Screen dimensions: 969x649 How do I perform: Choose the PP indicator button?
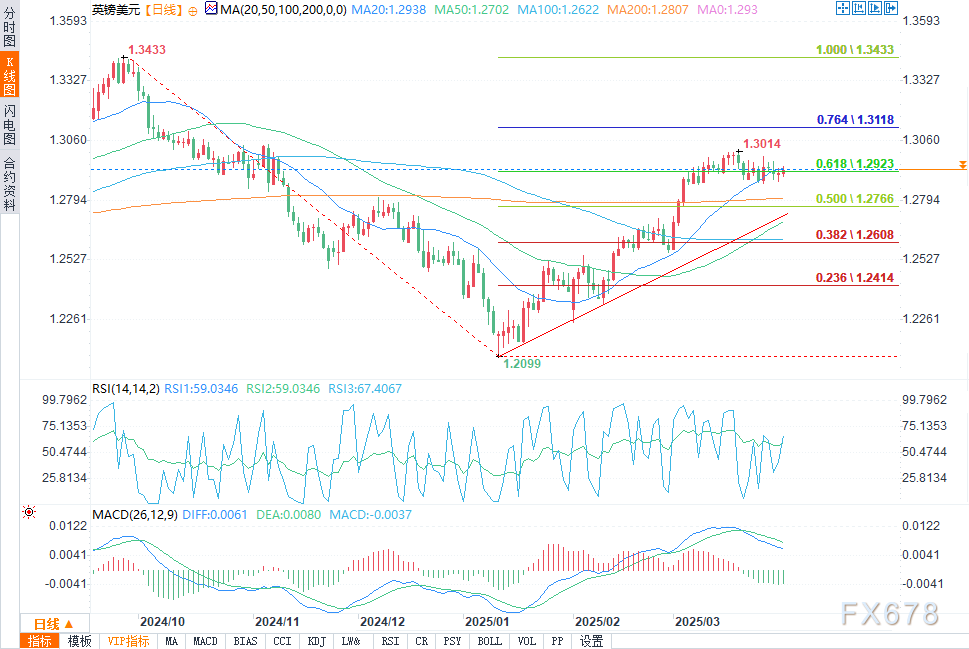tap(557, 641)
